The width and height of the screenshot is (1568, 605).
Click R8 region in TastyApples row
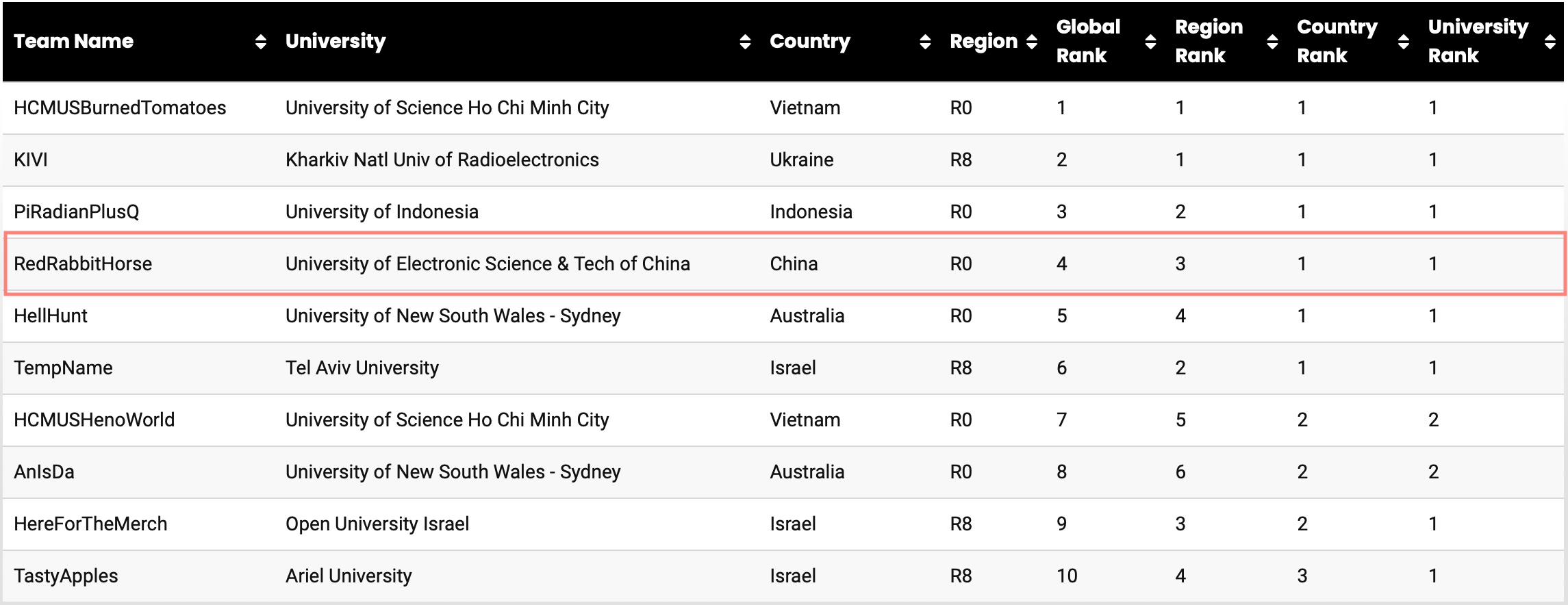tap(961, 576)
